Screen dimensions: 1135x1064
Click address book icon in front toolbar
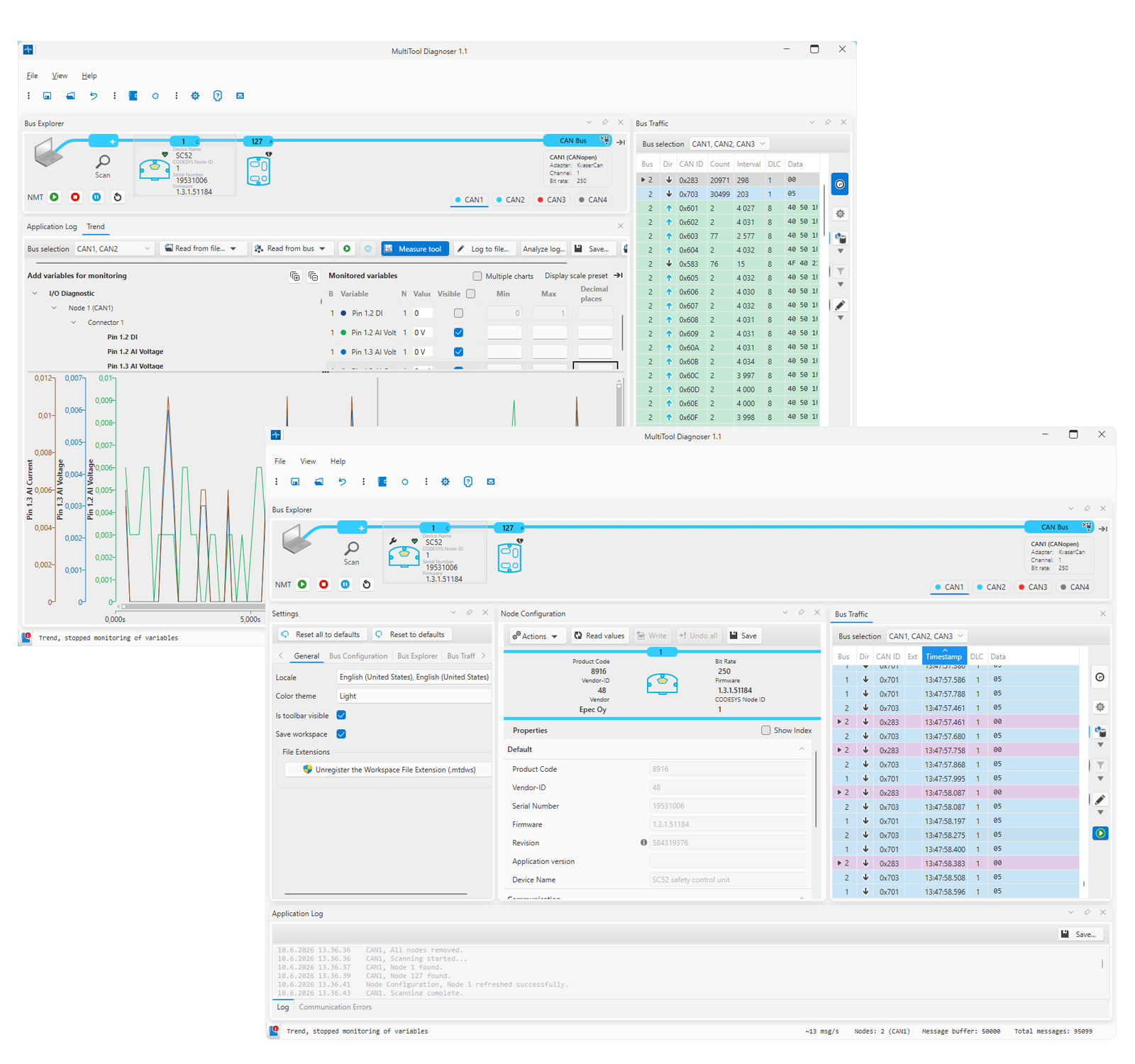[x=382, y=482]
